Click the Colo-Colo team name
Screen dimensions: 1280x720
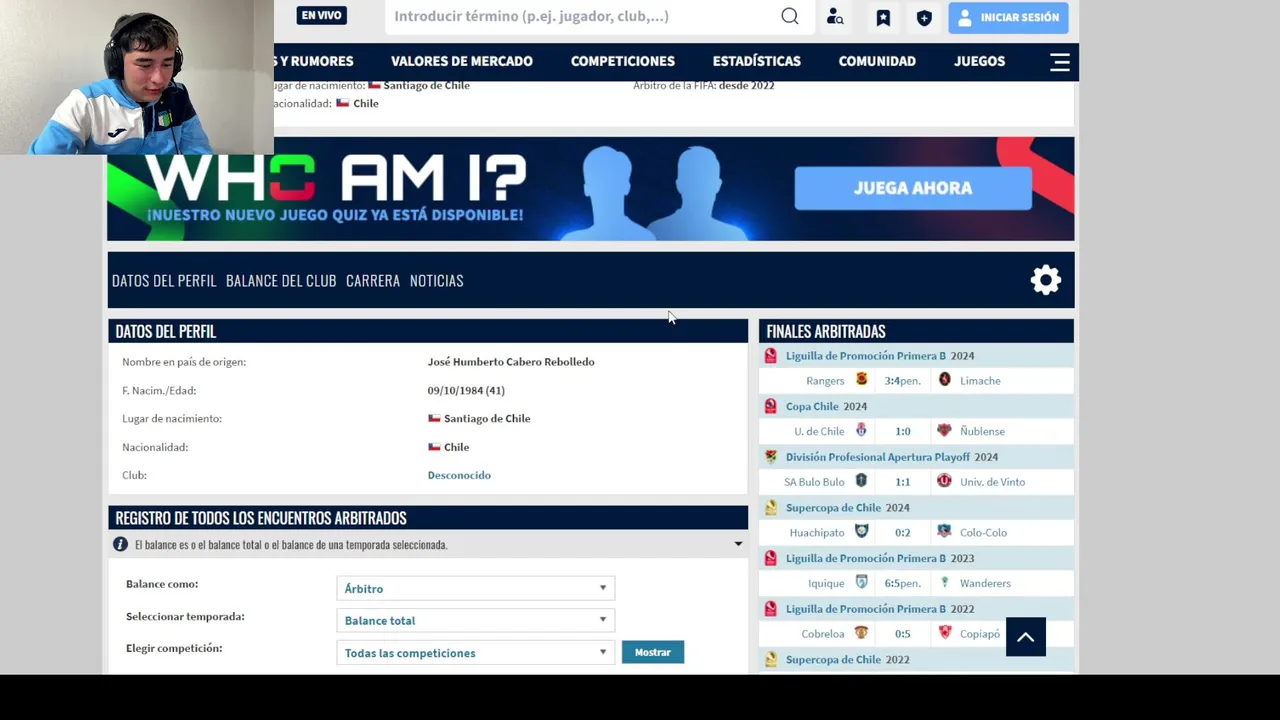983,532
